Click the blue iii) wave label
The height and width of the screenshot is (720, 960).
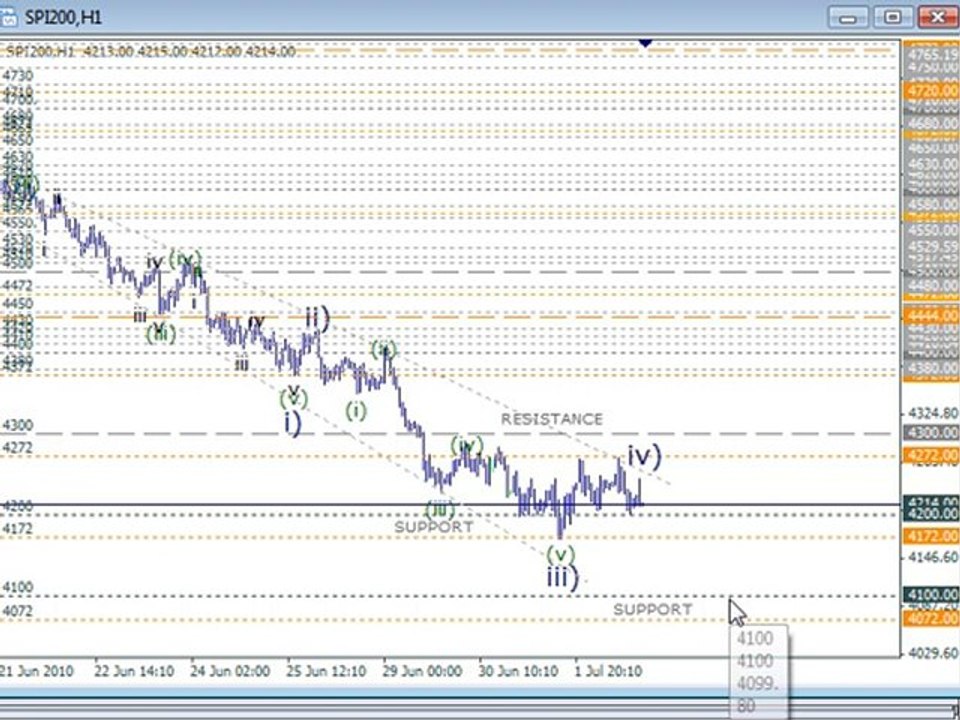point(562,577)
